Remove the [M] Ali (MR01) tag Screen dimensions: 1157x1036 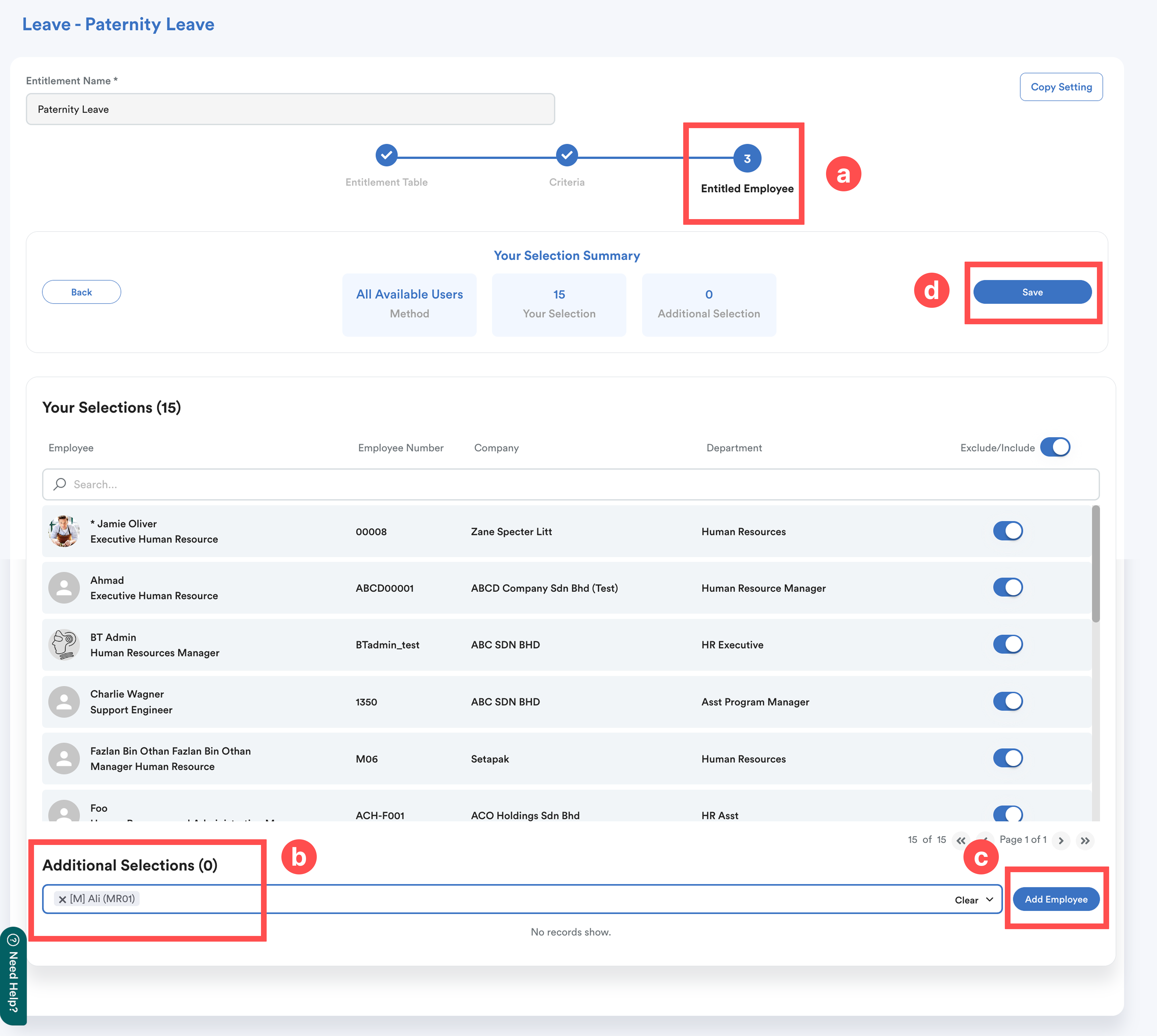pos(63,899)
